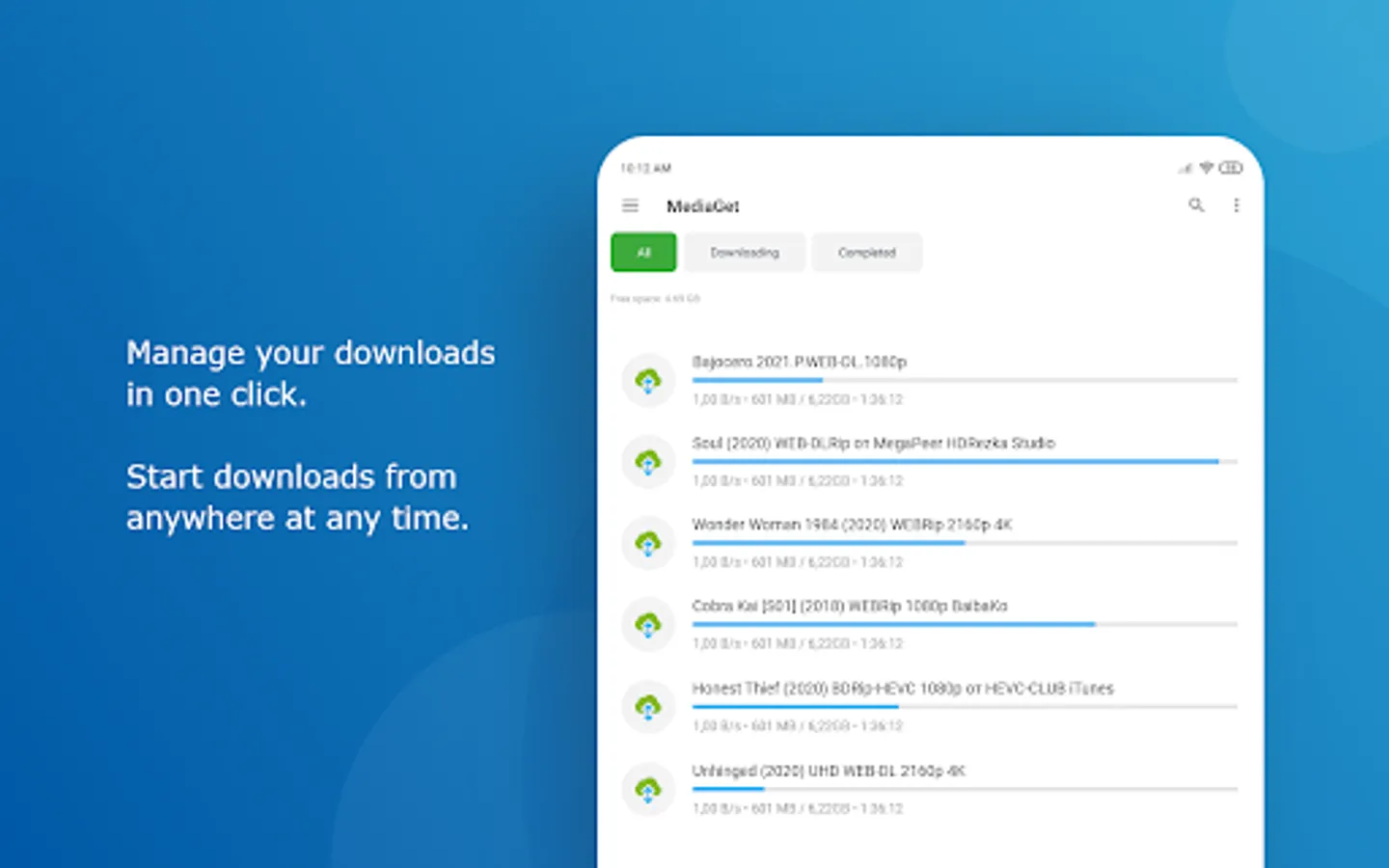1389x868 pixels.
Task: Click the status line under Unhinged (2020)
Action: 798,808
